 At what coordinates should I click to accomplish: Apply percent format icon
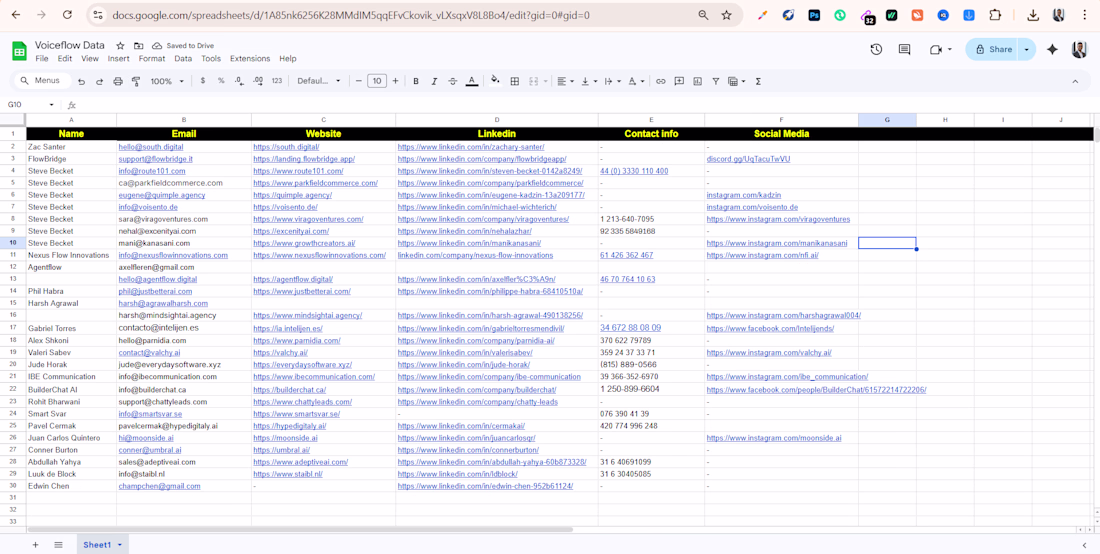(221, 81)
